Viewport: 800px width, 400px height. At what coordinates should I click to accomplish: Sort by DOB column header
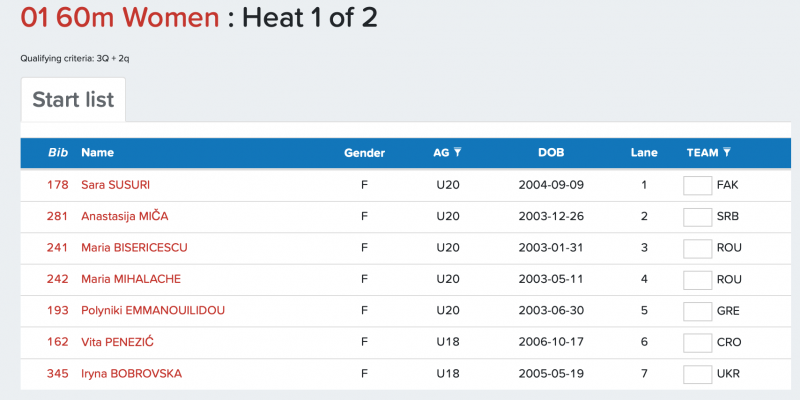click(551, 153)
